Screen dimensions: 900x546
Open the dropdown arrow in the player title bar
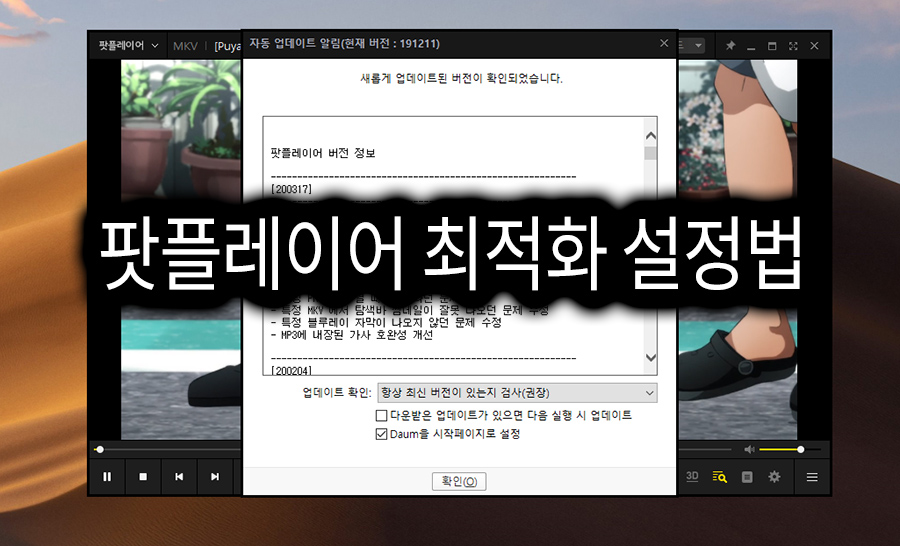pos(699,45)
